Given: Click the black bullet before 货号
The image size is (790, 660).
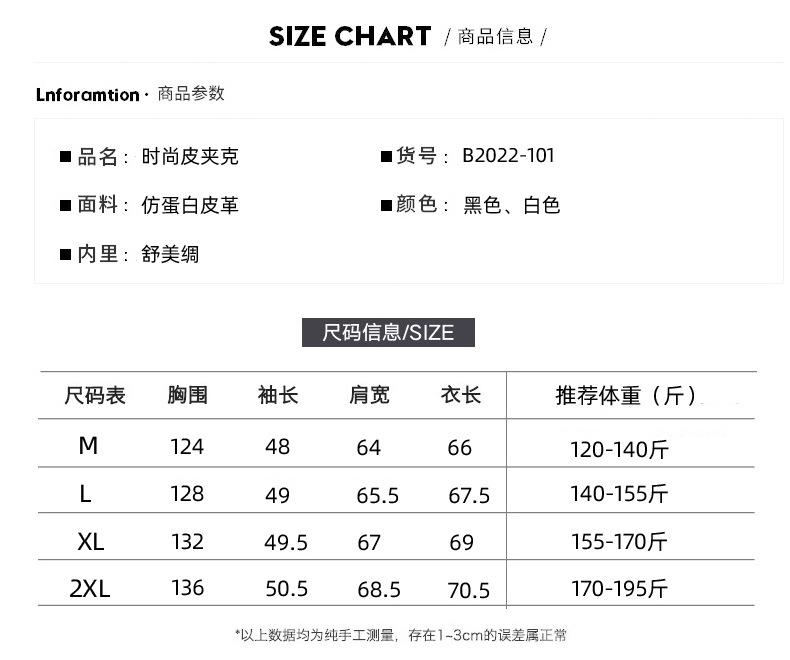Looking at the screenshot, I should (x=385, y=157).
